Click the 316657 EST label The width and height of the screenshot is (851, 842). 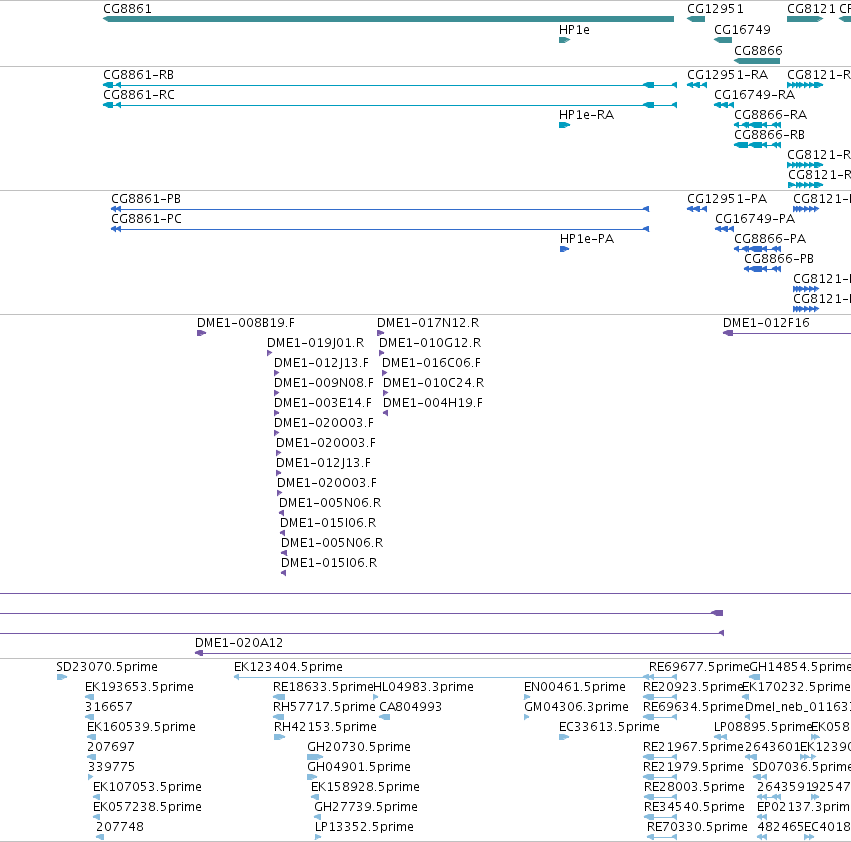pyautogui.click(x=109, y=707)
